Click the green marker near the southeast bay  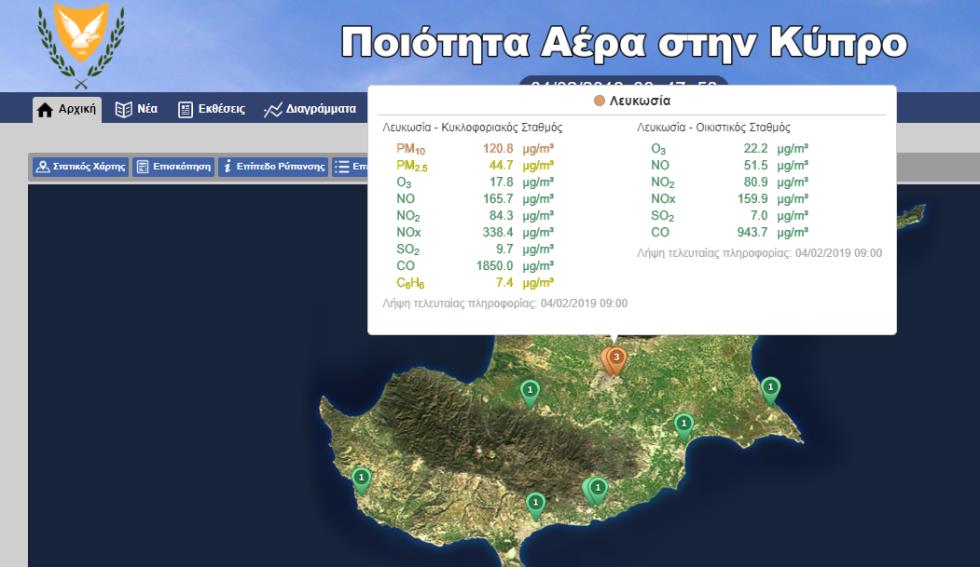(683, 425)
